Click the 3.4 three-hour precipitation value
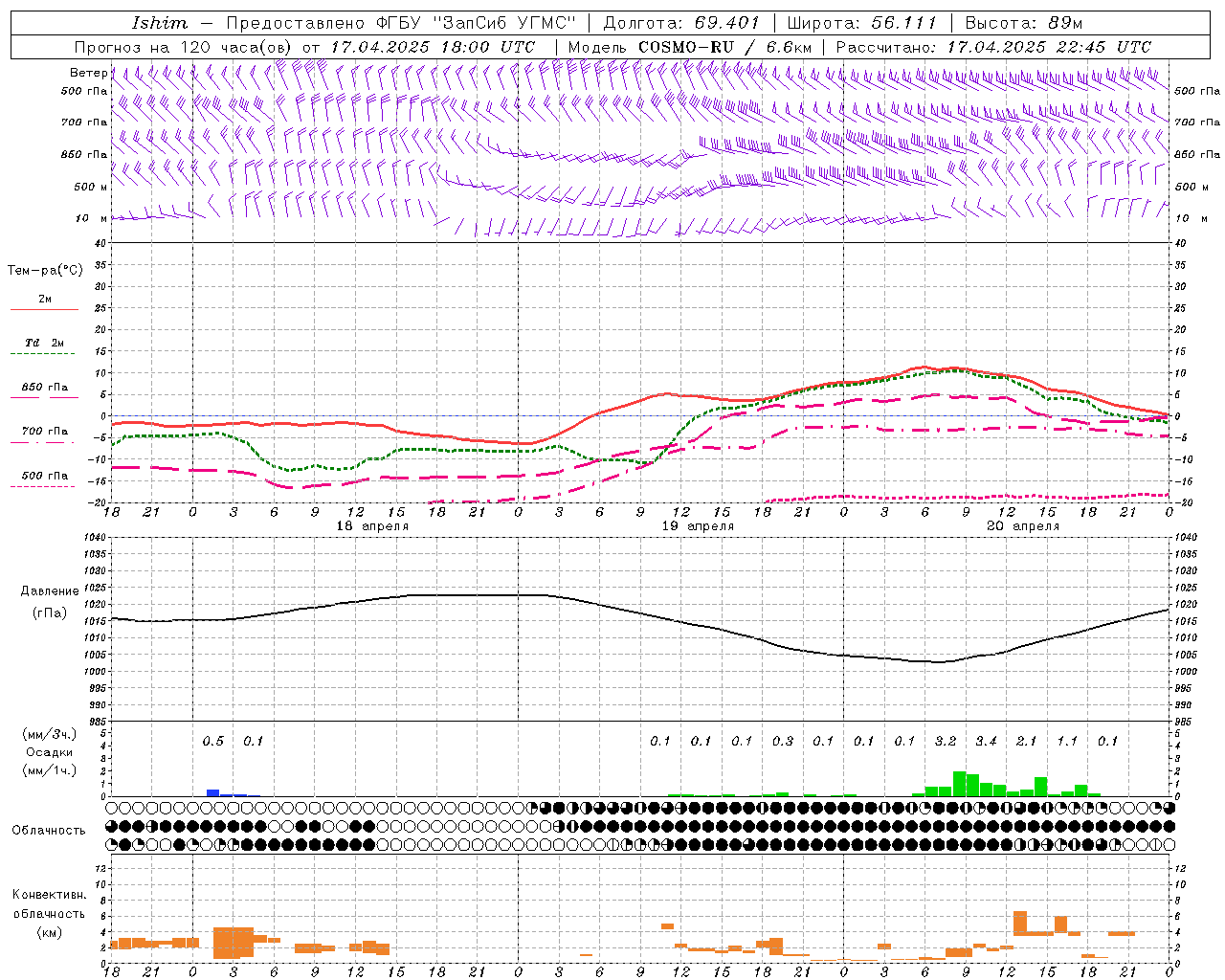Viewport: 1225px width, 980px height. (x=986, y=742)
